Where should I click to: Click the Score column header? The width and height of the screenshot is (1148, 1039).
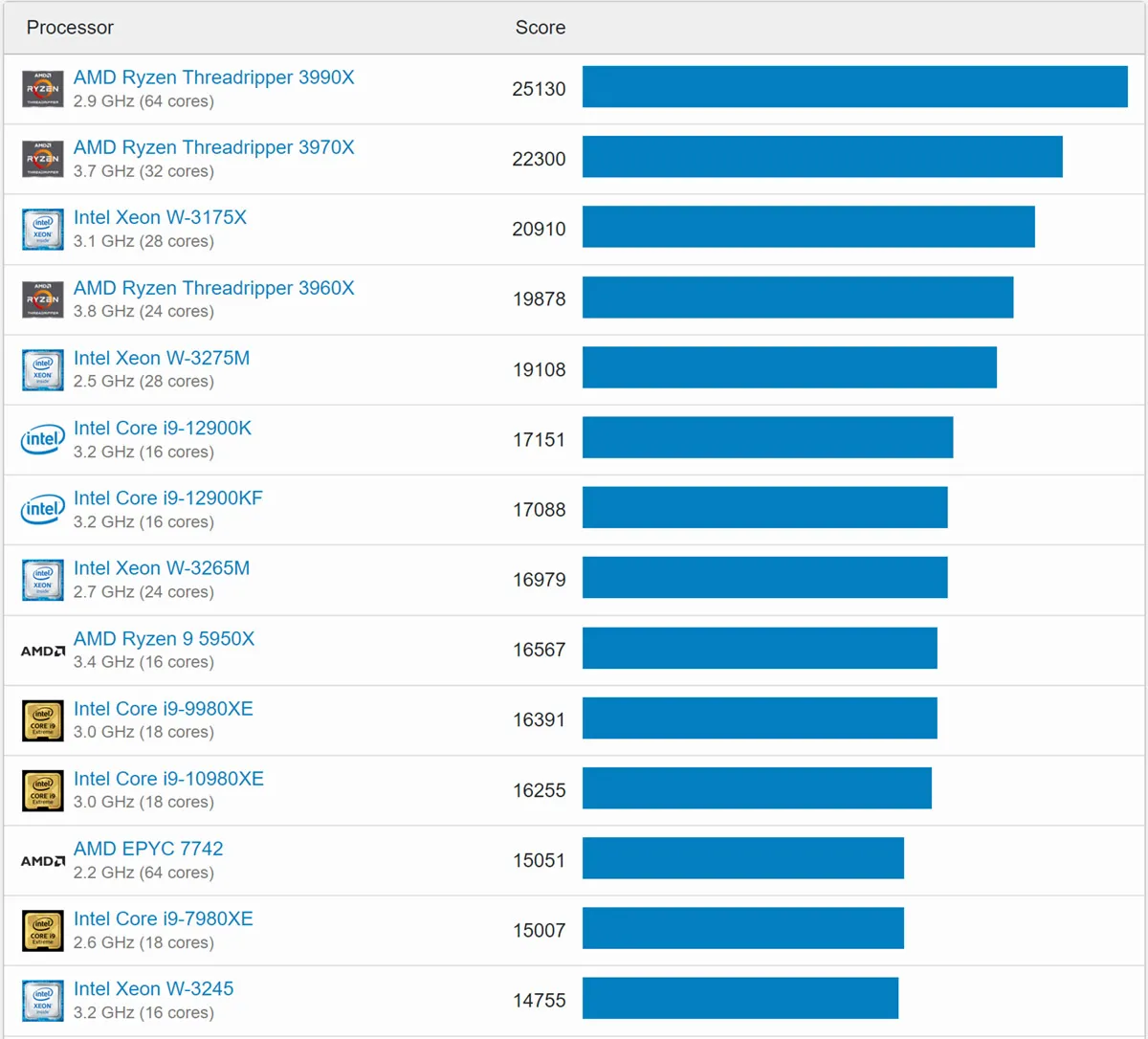(541, 28)
